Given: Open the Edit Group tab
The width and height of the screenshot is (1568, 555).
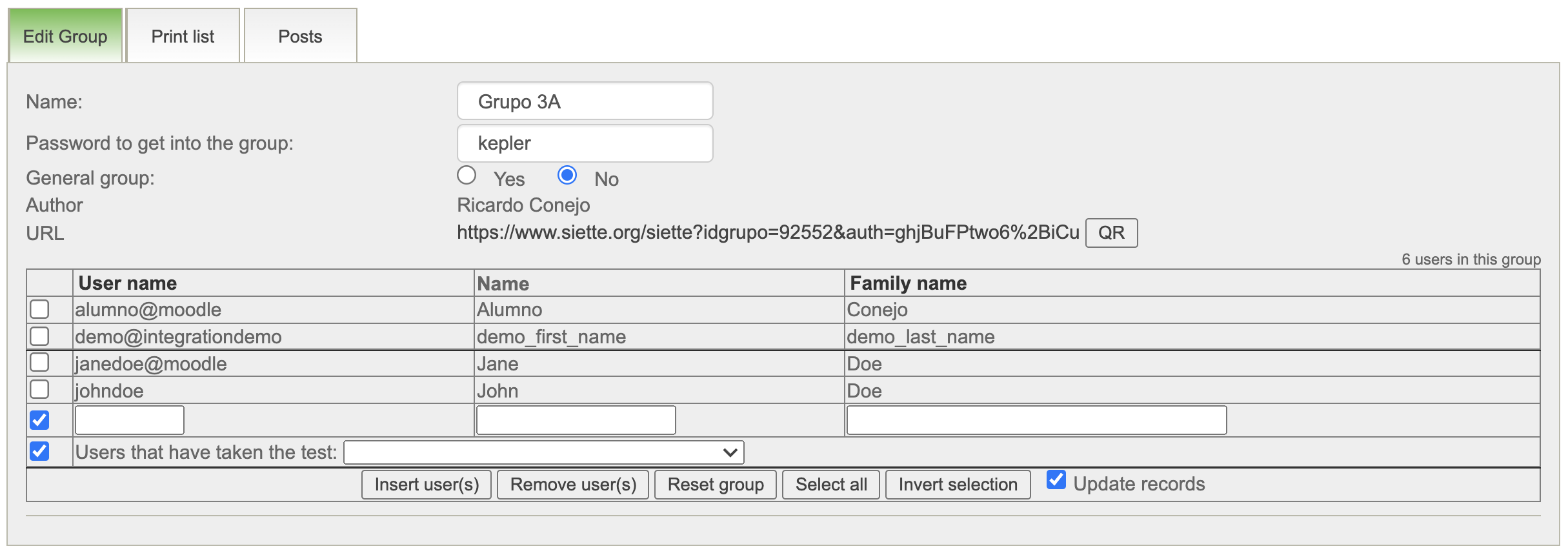Looking at the screenshot, I should click(65, 36).
